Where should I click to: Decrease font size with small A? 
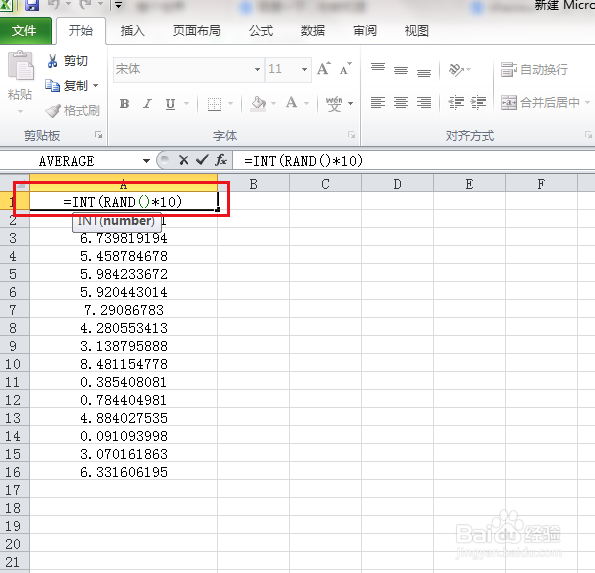[x=346, y=69]
